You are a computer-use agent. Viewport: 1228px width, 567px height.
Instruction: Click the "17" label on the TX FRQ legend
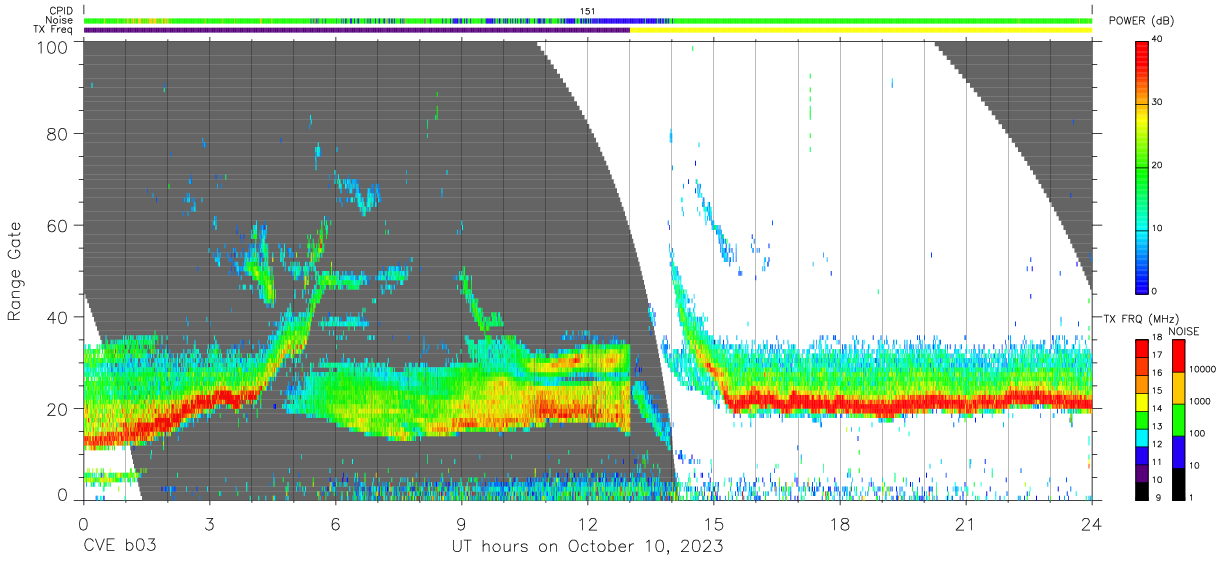pos(1156,355)
